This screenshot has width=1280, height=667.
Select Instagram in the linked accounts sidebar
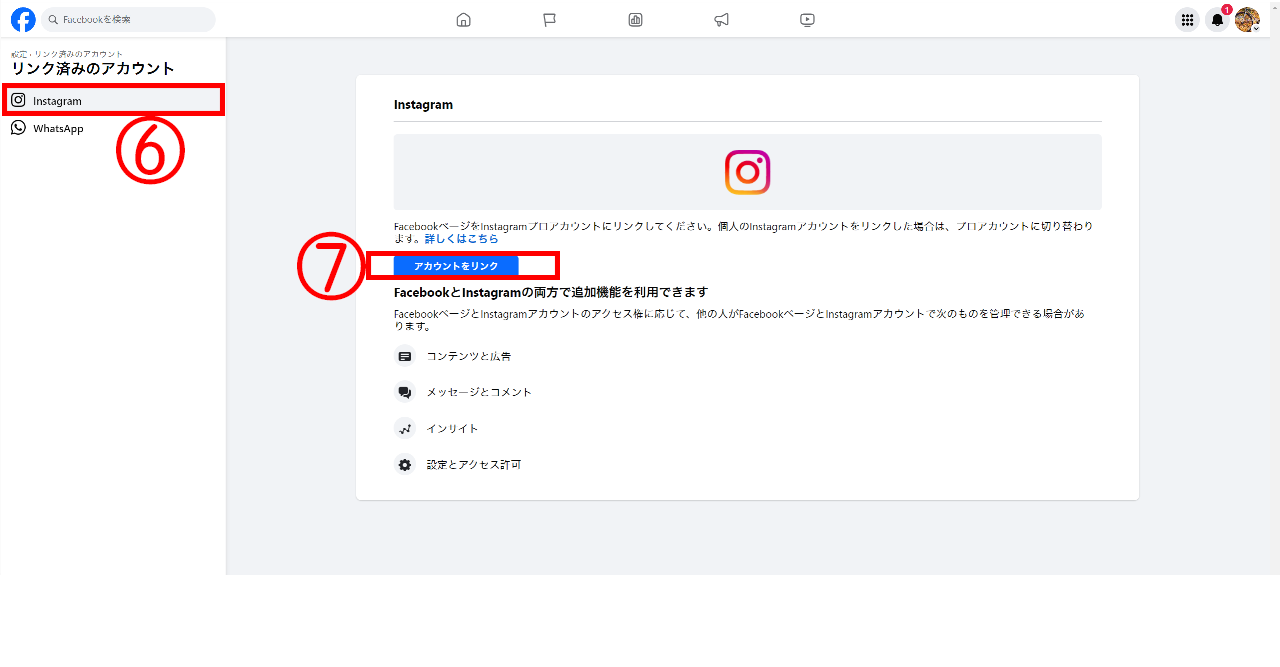pos(113,101)
